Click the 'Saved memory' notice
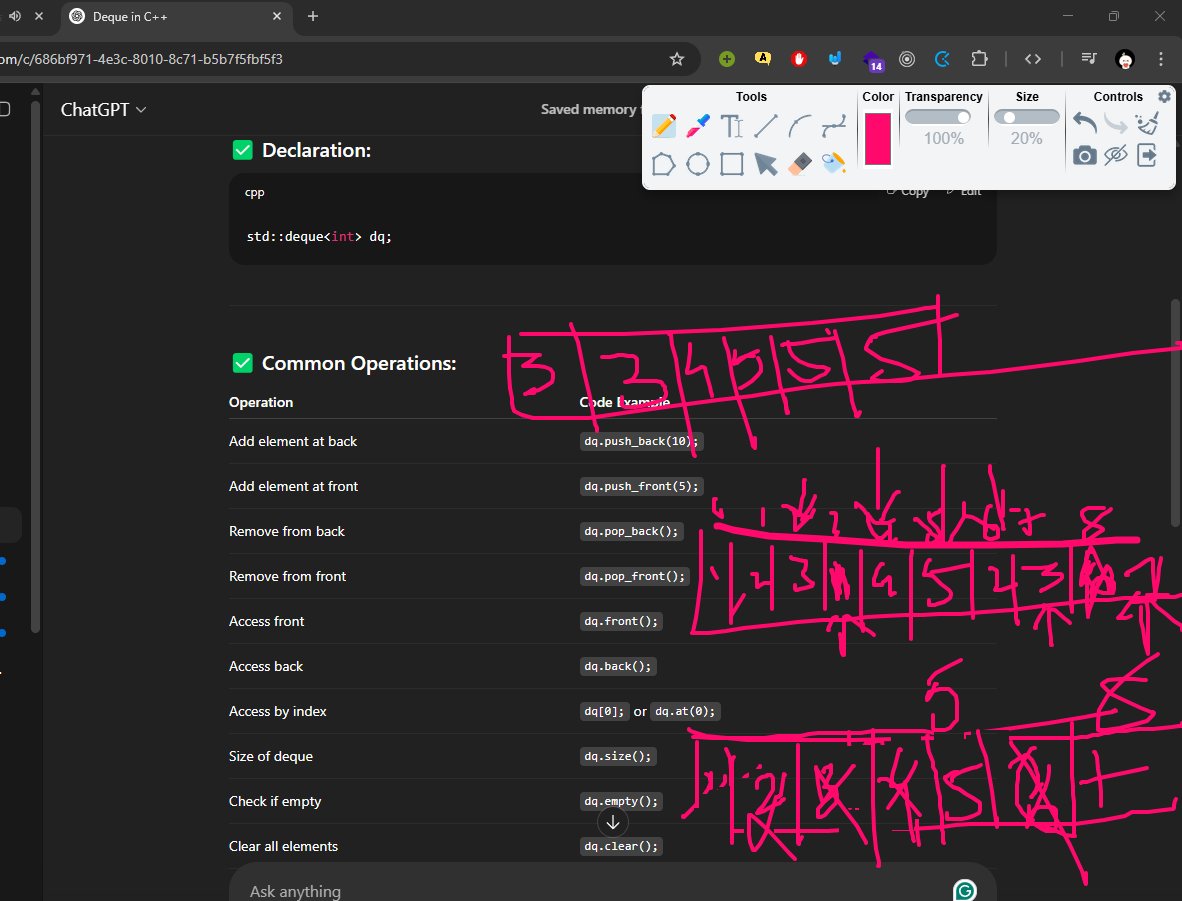The height and width of the screenshot is (901, 1182). click(589, 109)
